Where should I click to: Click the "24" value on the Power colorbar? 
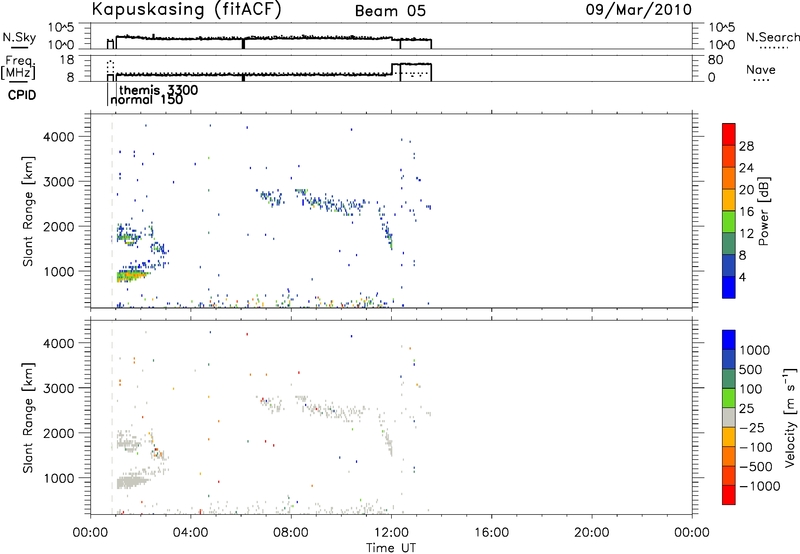point(746,168)
